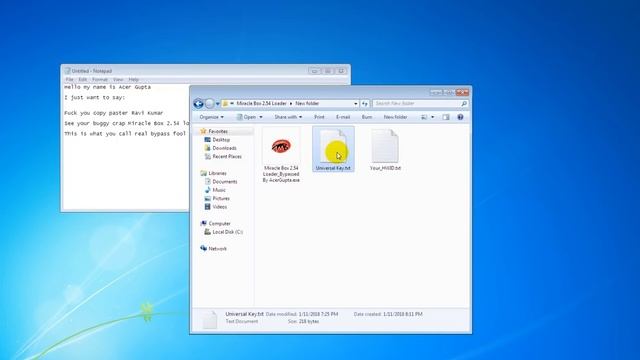Click Notepad line 'I just want to say:'
The image size is (640, 360).
tap(95, 98)
